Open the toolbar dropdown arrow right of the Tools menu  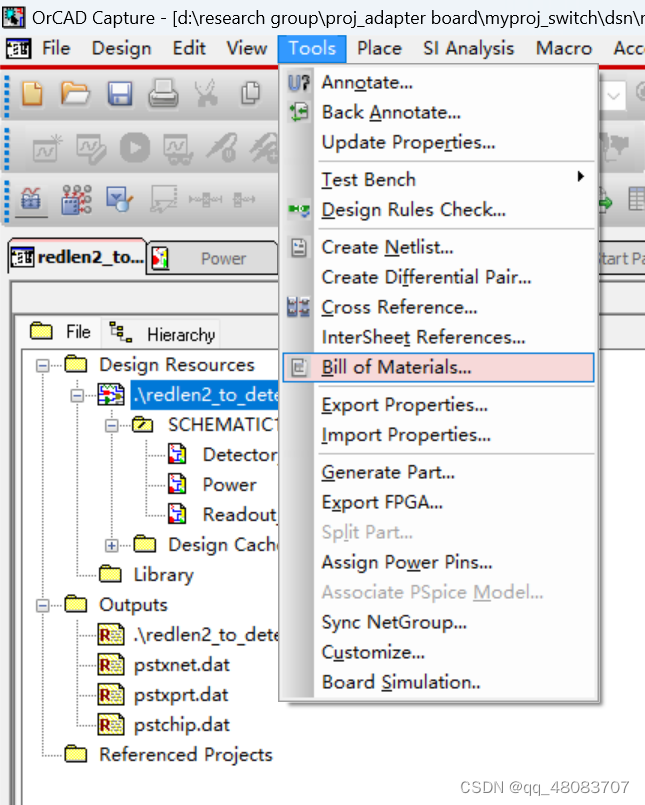614,96
